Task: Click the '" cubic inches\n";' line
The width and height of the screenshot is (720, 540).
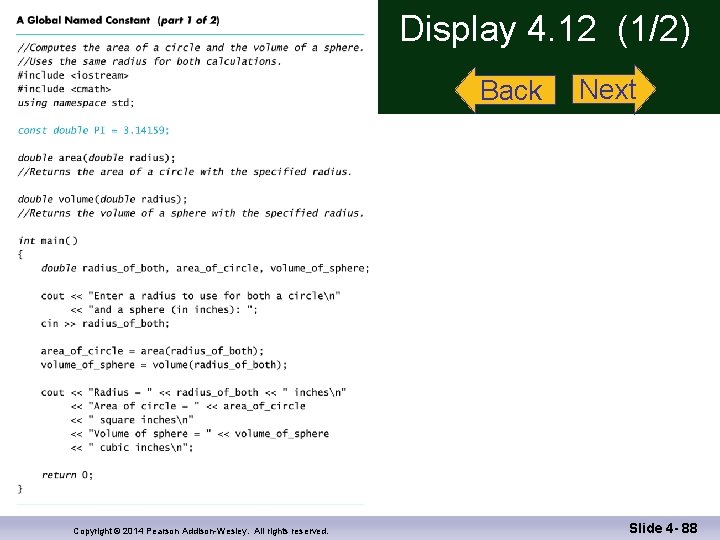Action: pos(132,447)
